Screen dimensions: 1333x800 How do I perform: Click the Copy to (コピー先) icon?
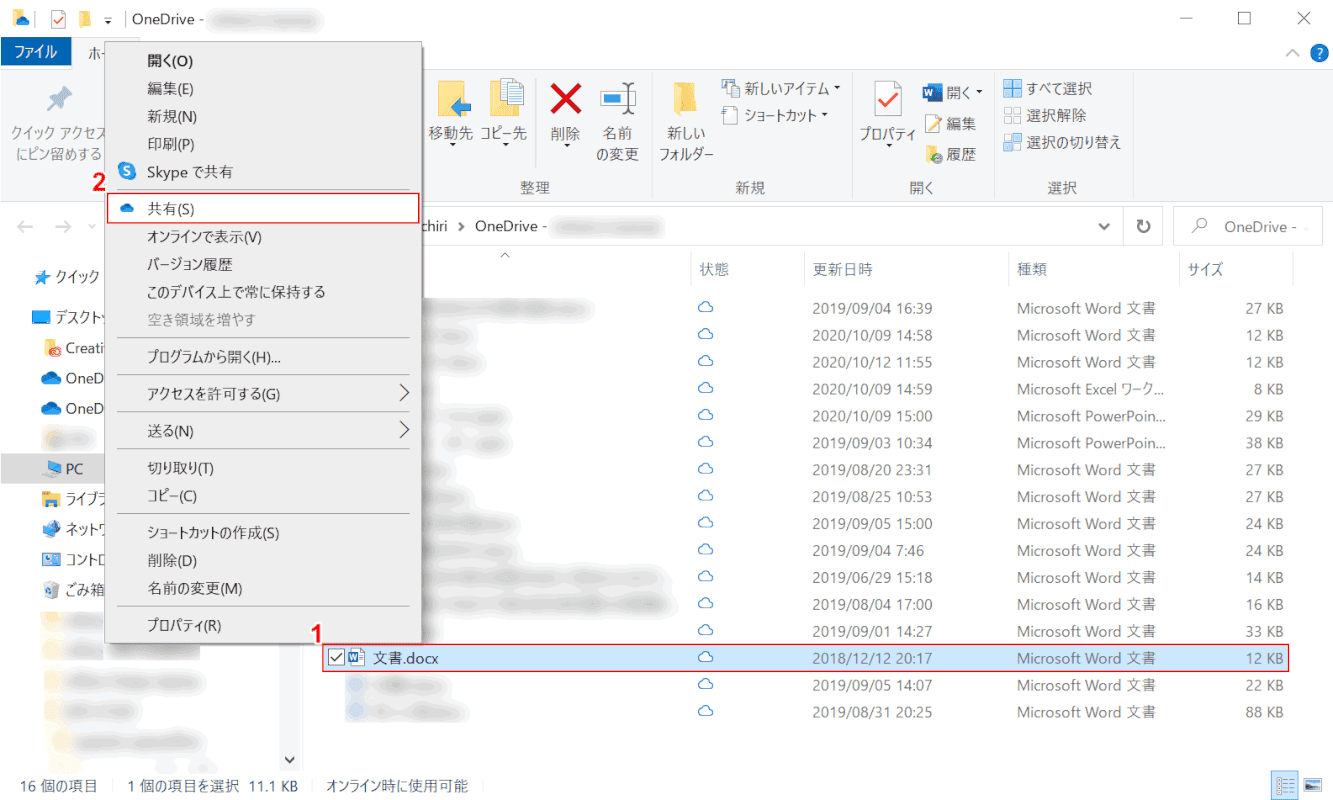pos(508,98)
